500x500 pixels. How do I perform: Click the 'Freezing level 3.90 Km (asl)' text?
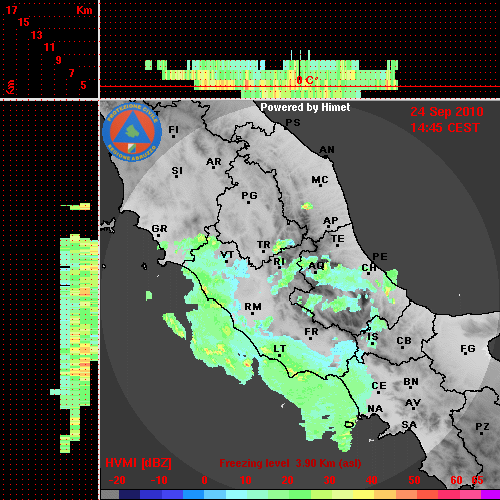(290, 463)
